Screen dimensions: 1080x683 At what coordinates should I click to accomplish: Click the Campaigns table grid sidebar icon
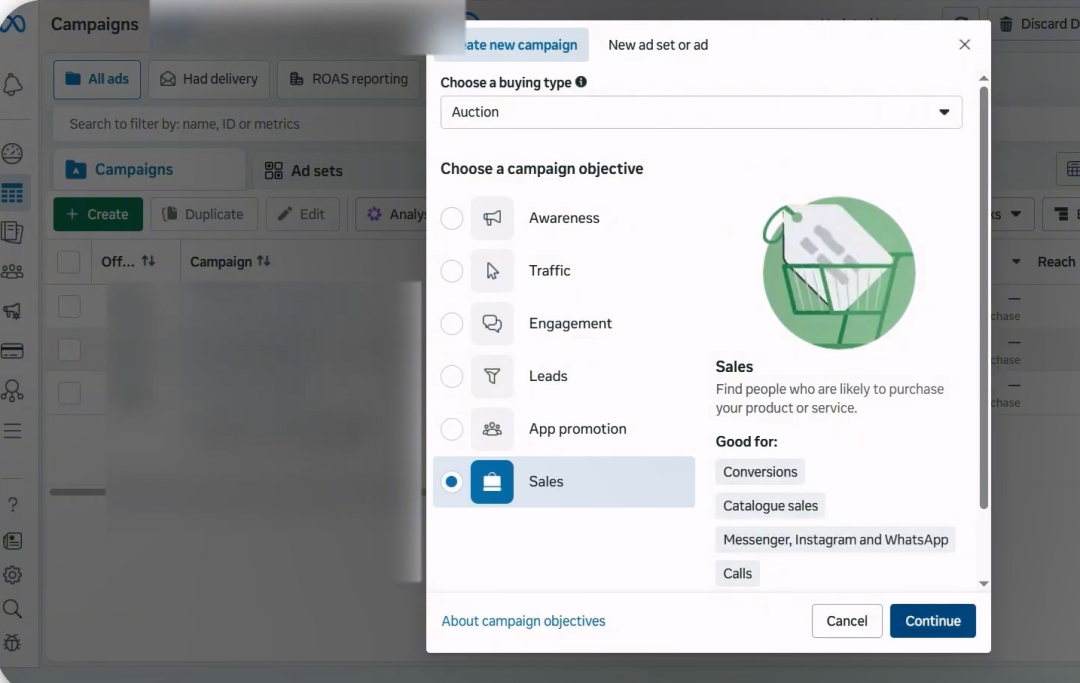tap(12, 193)
